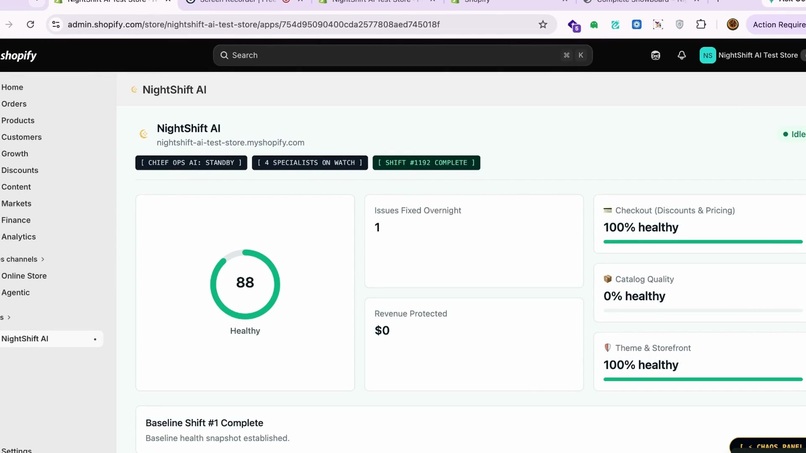The image size is (806, 453).
Task: Open the browser Extensions puzzle icon
Action: pos(701,24)
